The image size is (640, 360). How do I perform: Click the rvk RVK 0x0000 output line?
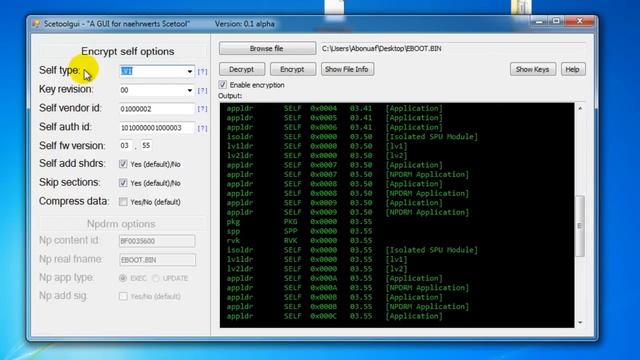click(x=299, y=240)
